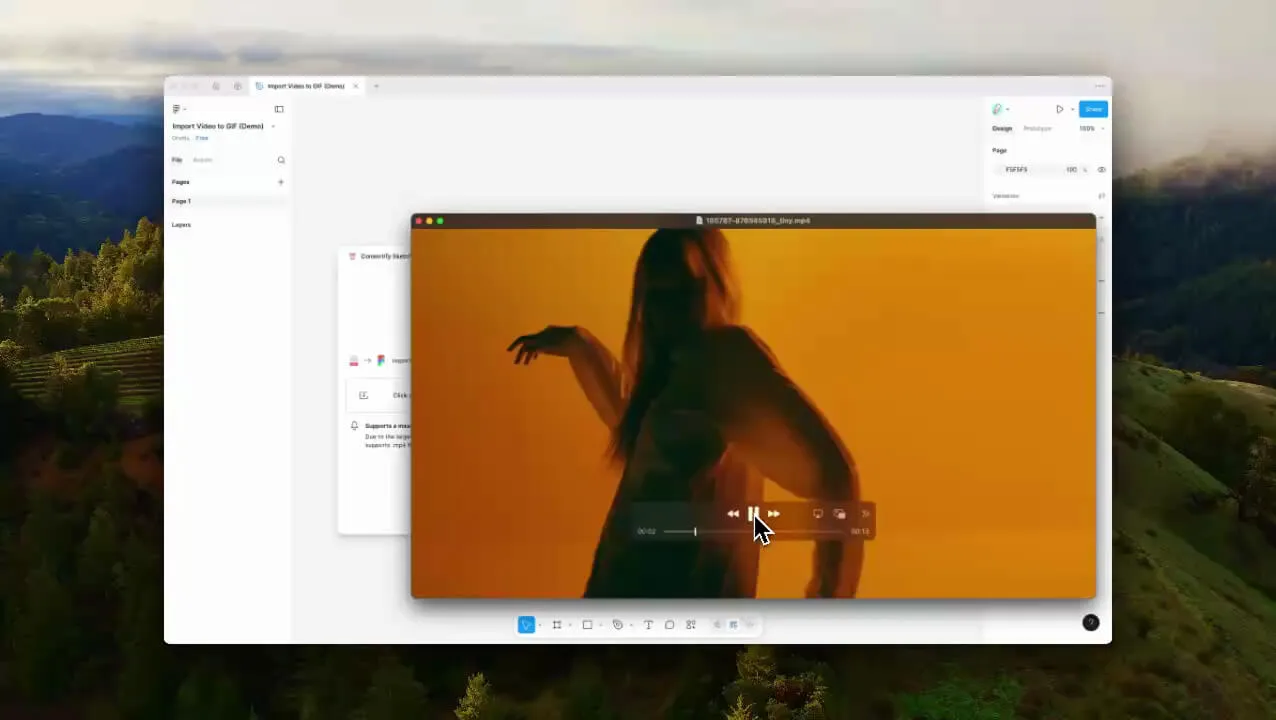Open the help menu with the question mark button

[1090, 623]
